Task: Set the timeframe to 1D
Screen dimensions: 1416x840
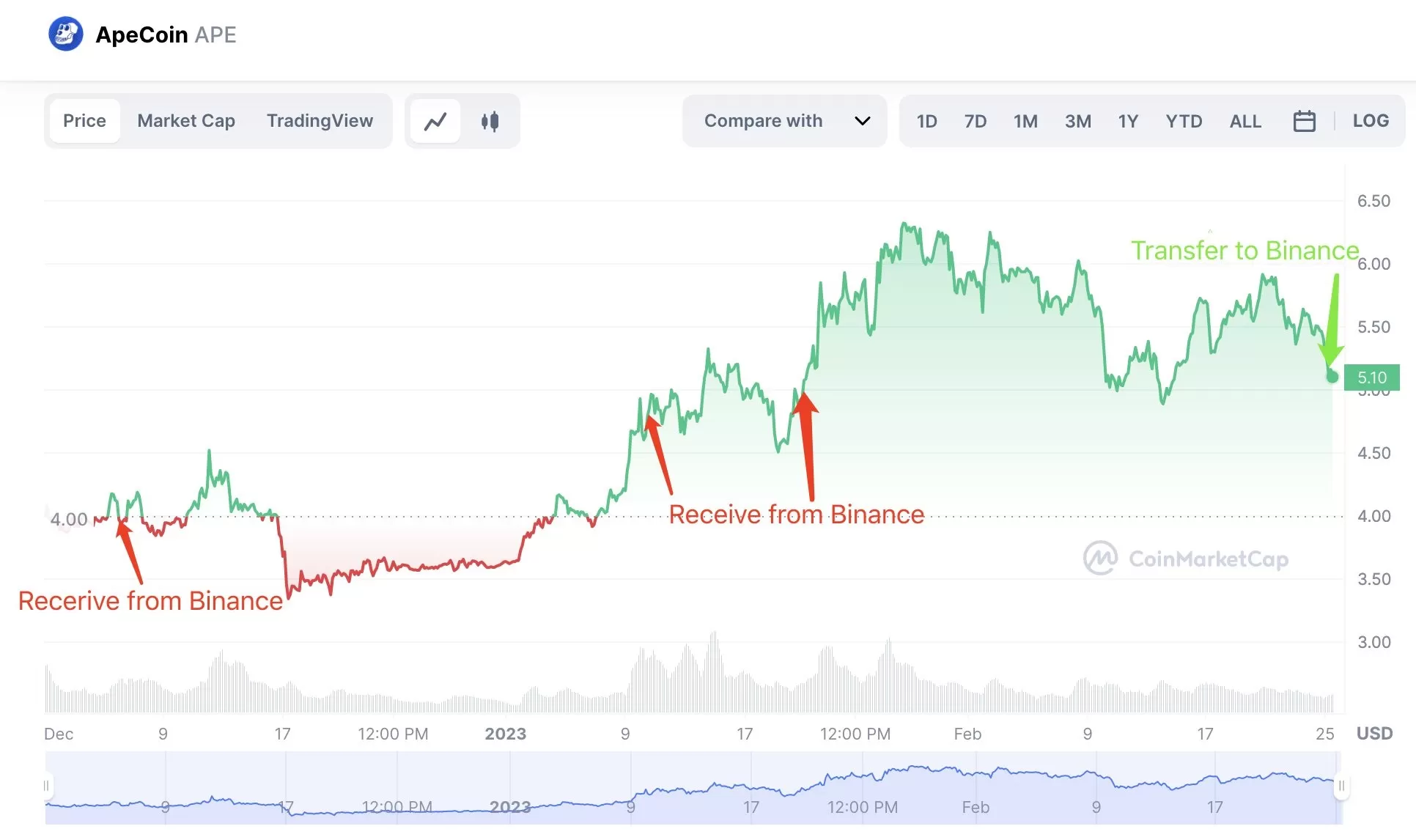Action: (926, 121)
